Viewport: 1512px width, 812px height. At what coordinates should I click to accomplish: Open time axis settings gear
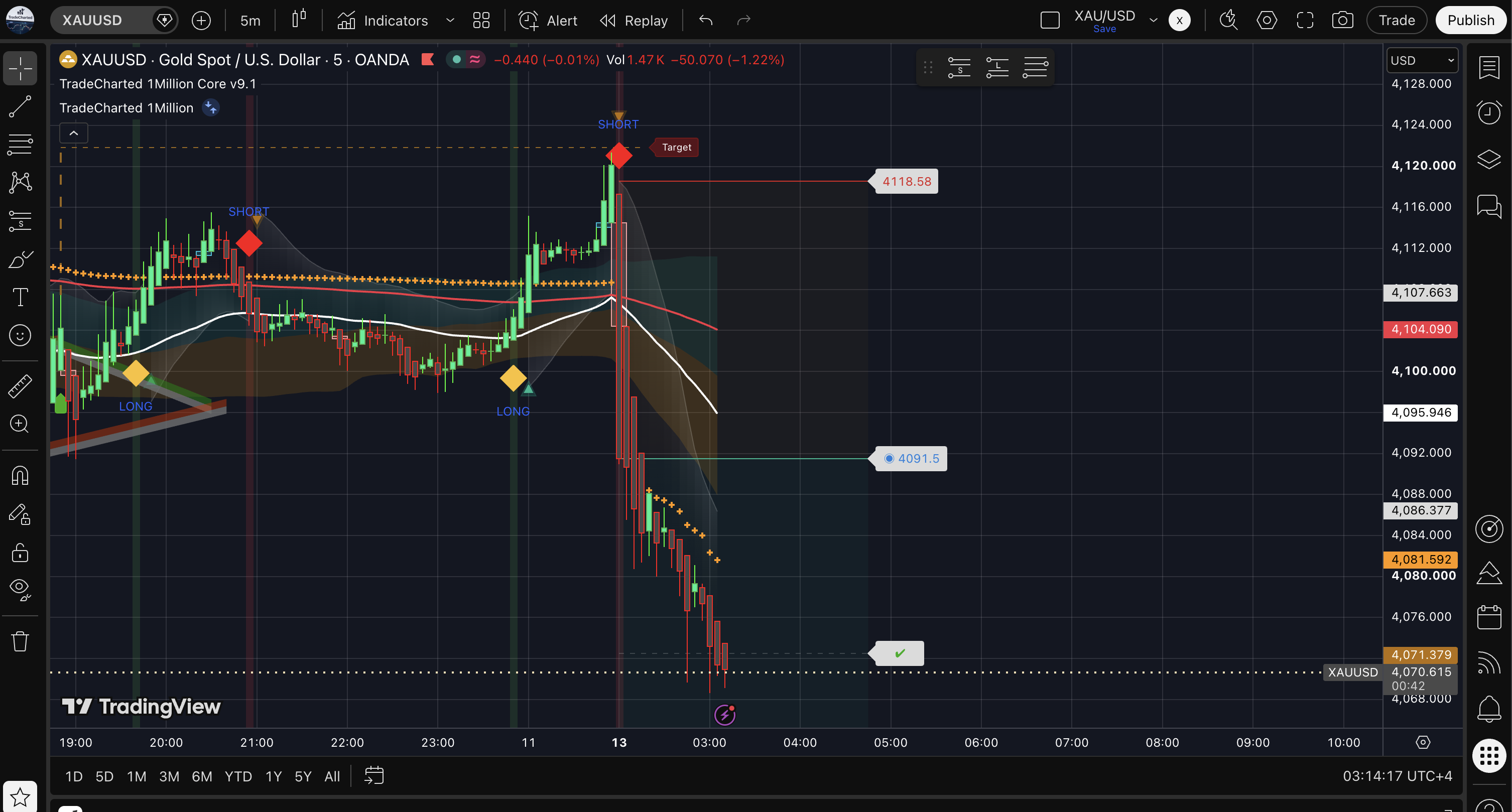1423,742
